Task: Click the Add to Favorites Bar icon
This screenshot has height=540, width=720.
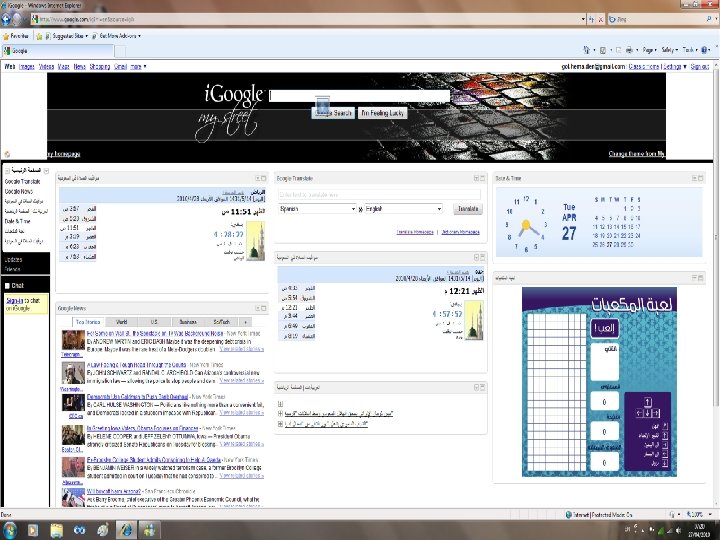Action: pos(39,36)
